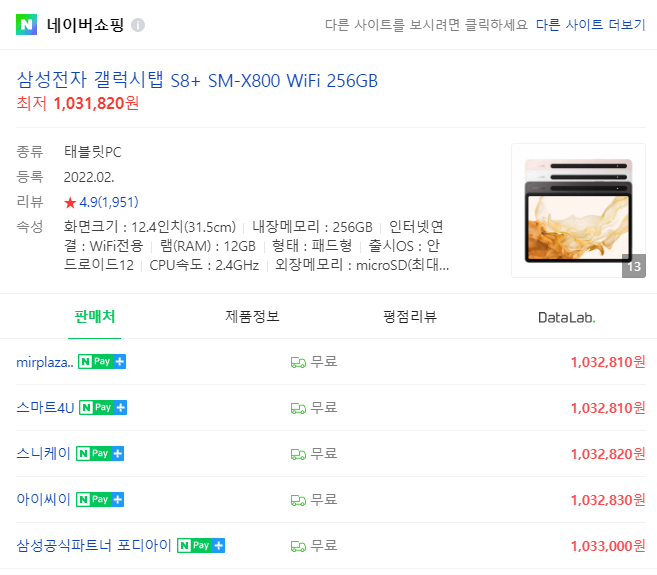Click the NPay badge next to 스니케이
Viewport: 657px width, 575px height.
point(100,453)
